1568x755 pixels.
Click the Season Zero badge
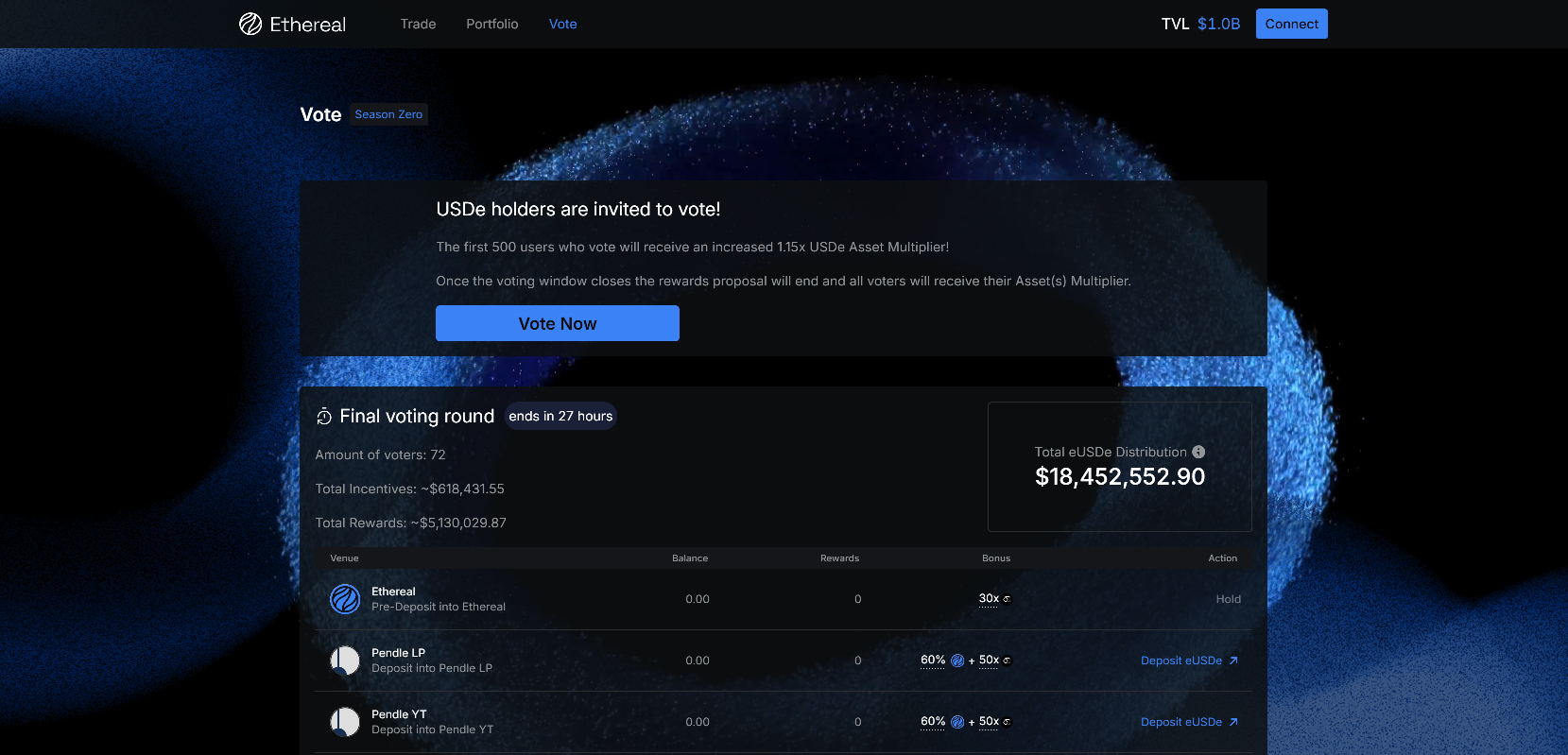point(388,114)
